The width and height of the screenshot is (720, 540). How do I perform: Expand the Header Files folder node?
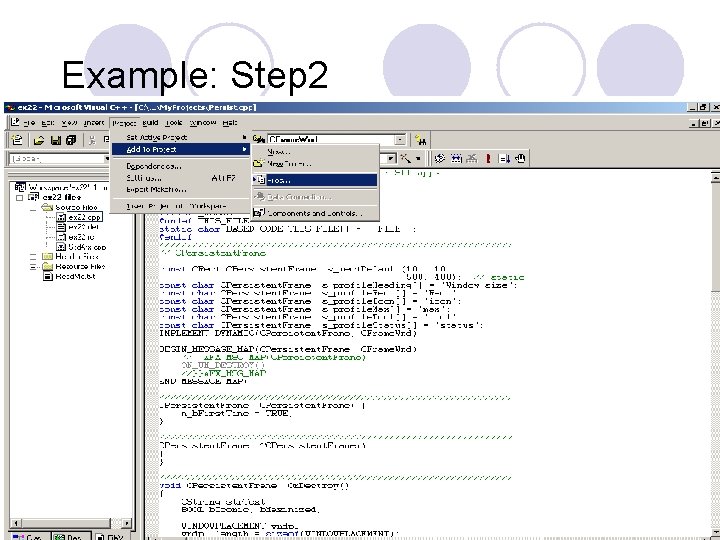point(33,256)
